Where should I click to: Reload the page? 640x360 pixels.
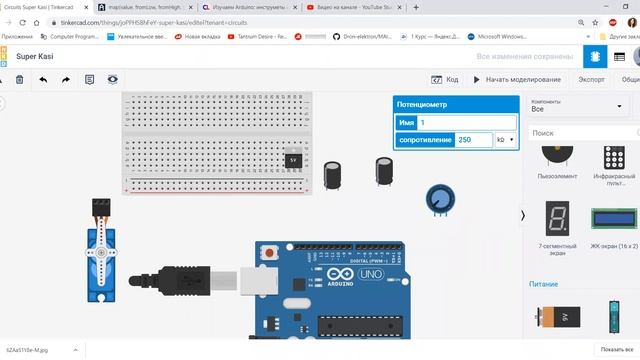[x=22, y=23]
